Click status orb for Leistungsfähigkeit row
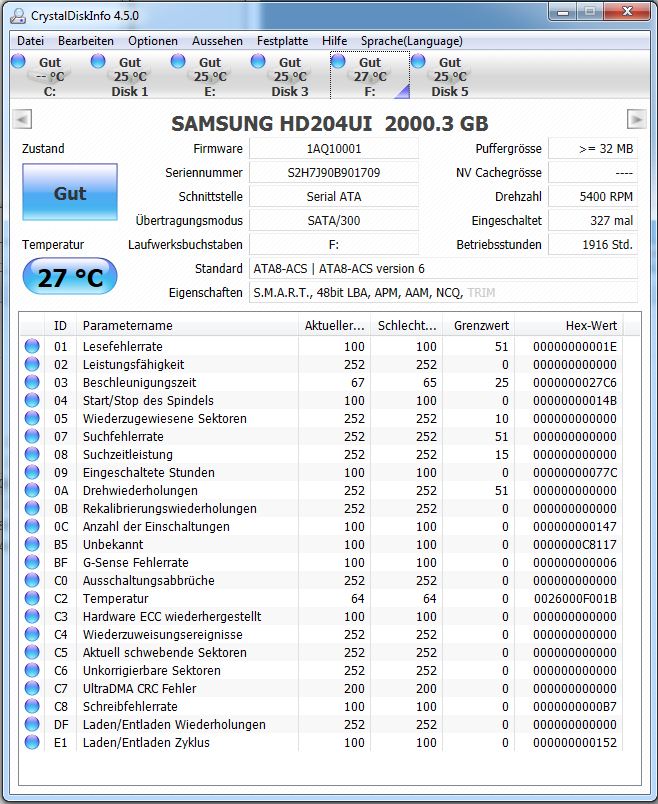 click(x=32, y=364)
